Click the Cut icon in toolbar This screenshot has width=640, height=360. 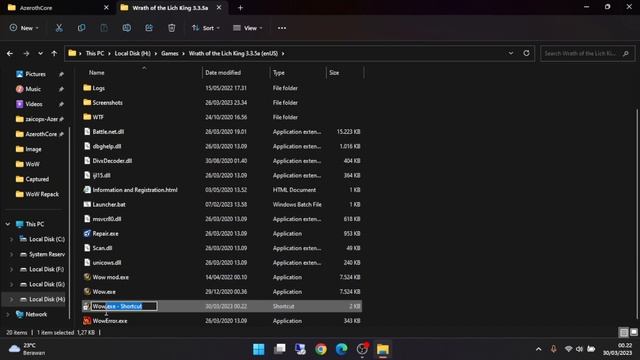click(x=59, y=28)
